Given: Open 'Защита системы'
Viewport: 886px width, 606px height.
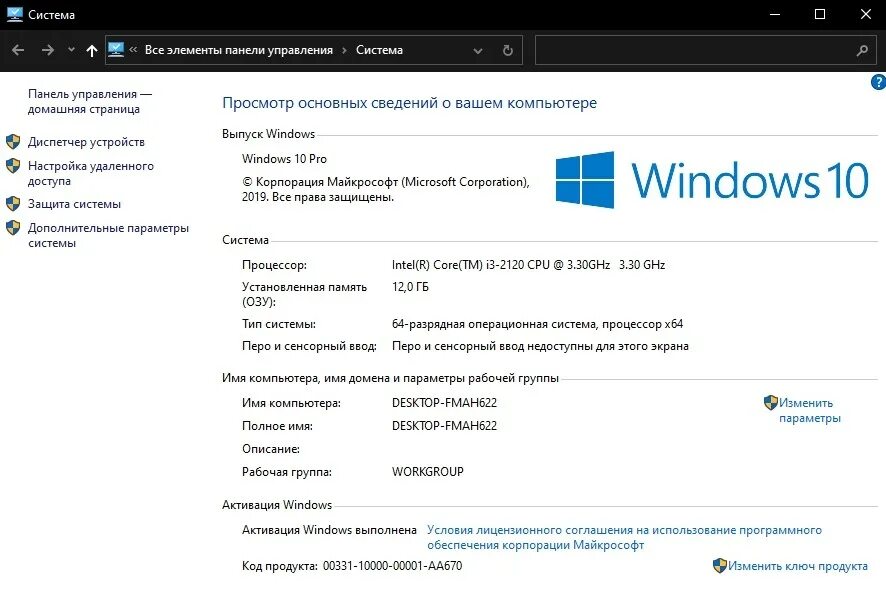Looking at the screenshot, I should pyautogui.click(x=75, y=204).
